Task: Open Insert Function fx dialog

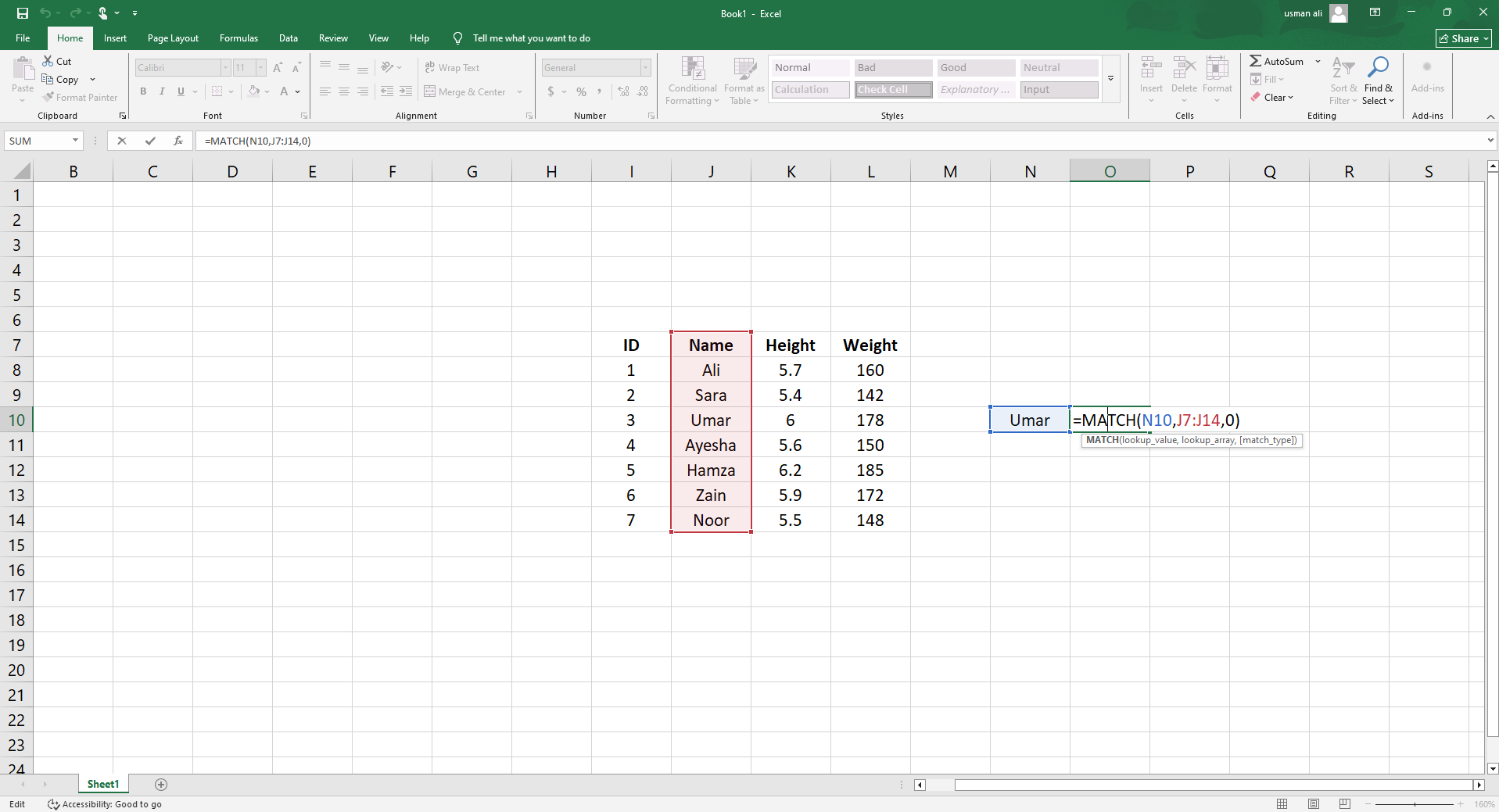Action: point(178,141)
